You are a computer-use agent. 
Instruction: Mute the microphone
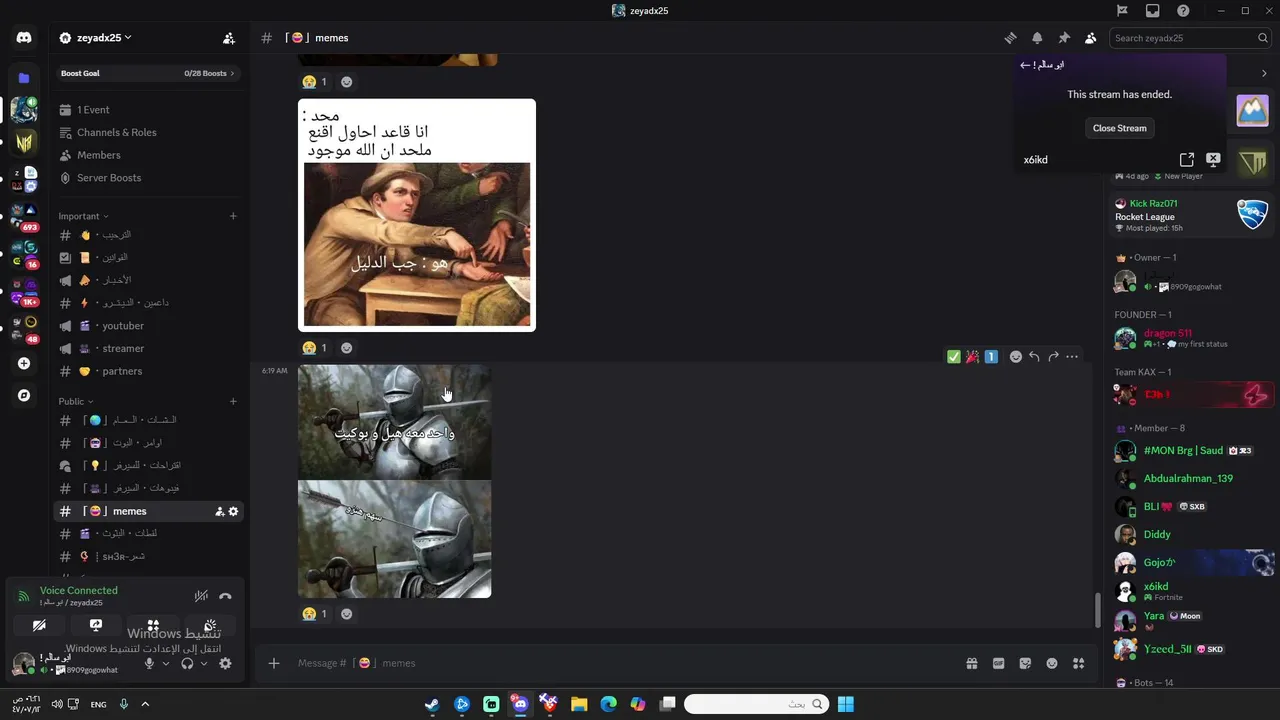pyautogui.click(x=149, y=663)
